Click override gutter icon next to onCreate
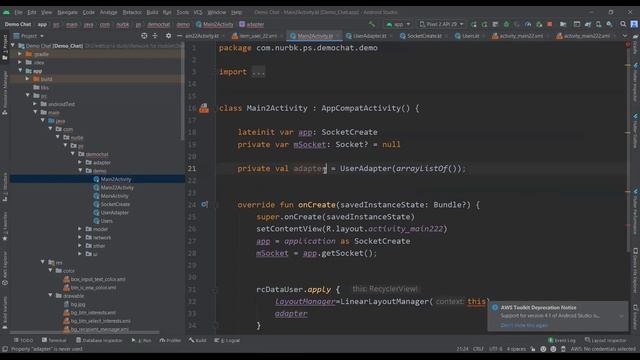The width and height of the screenshot is (640, 360). point(204,204)
